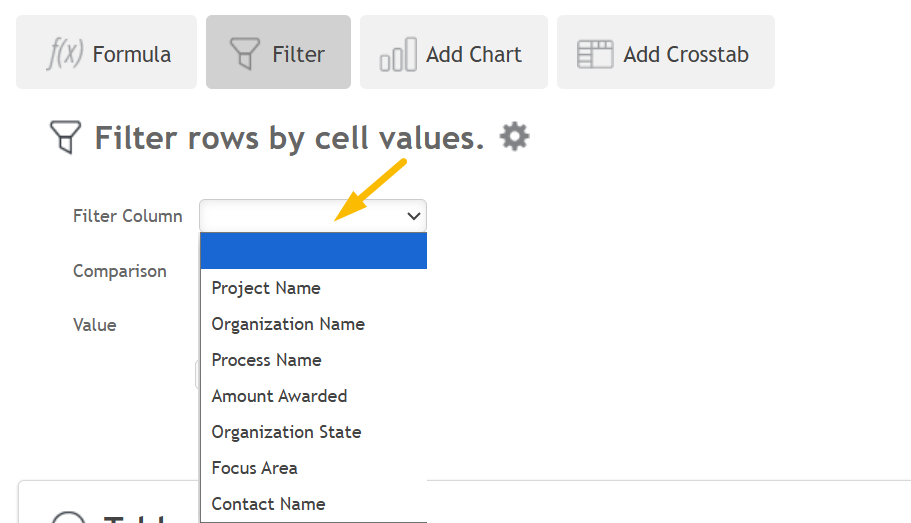Open the Filter panel button
This screenshot has height=523, width=911.
278,52
